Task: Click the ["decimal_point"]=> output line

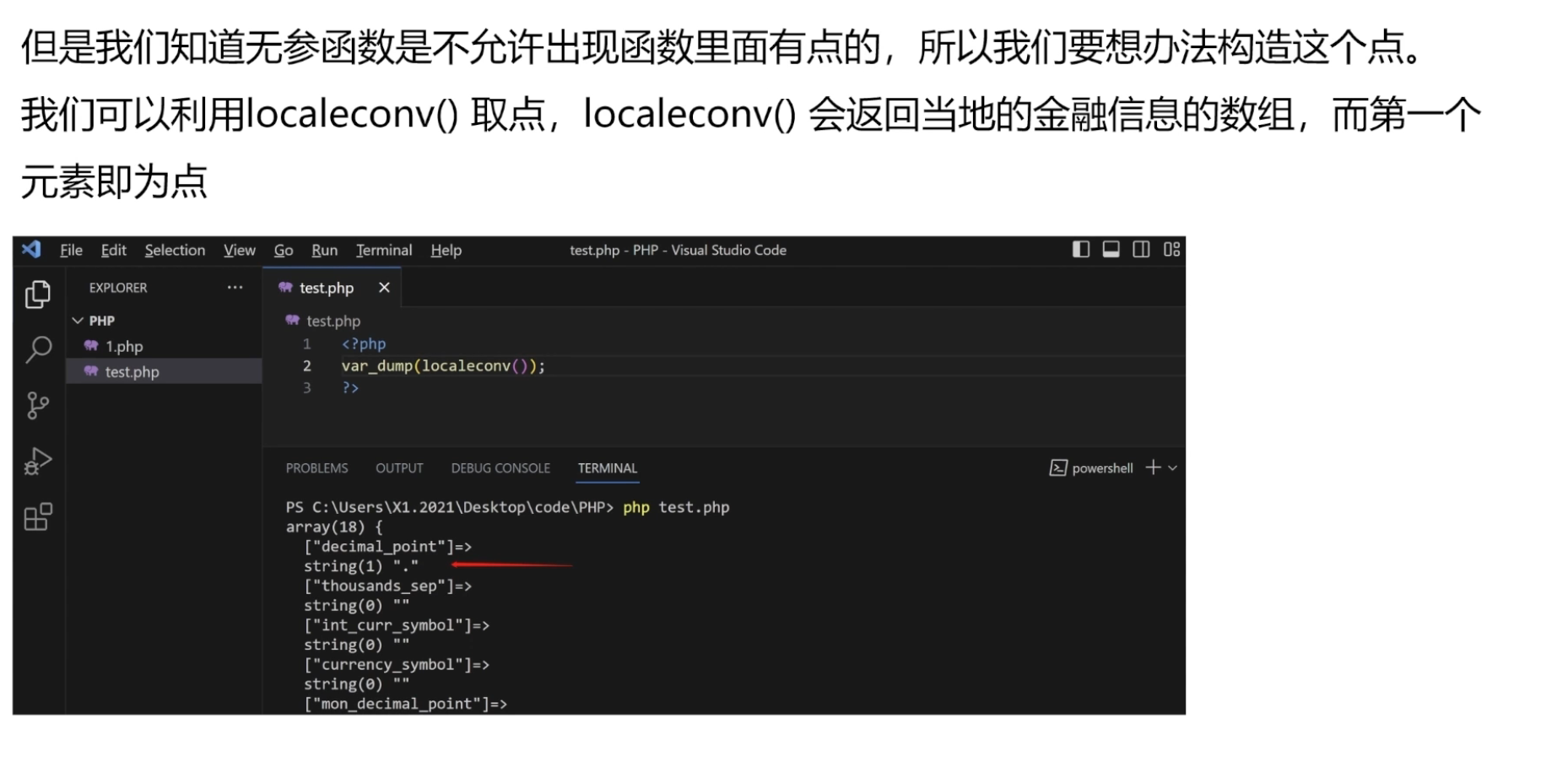Action: [x=387, y=547]
